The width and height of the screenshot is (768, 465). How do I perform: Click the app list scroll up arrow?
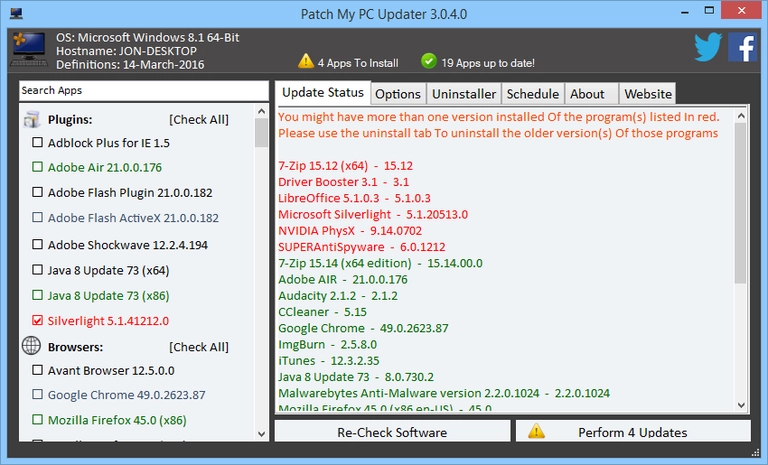click(261, 111)
